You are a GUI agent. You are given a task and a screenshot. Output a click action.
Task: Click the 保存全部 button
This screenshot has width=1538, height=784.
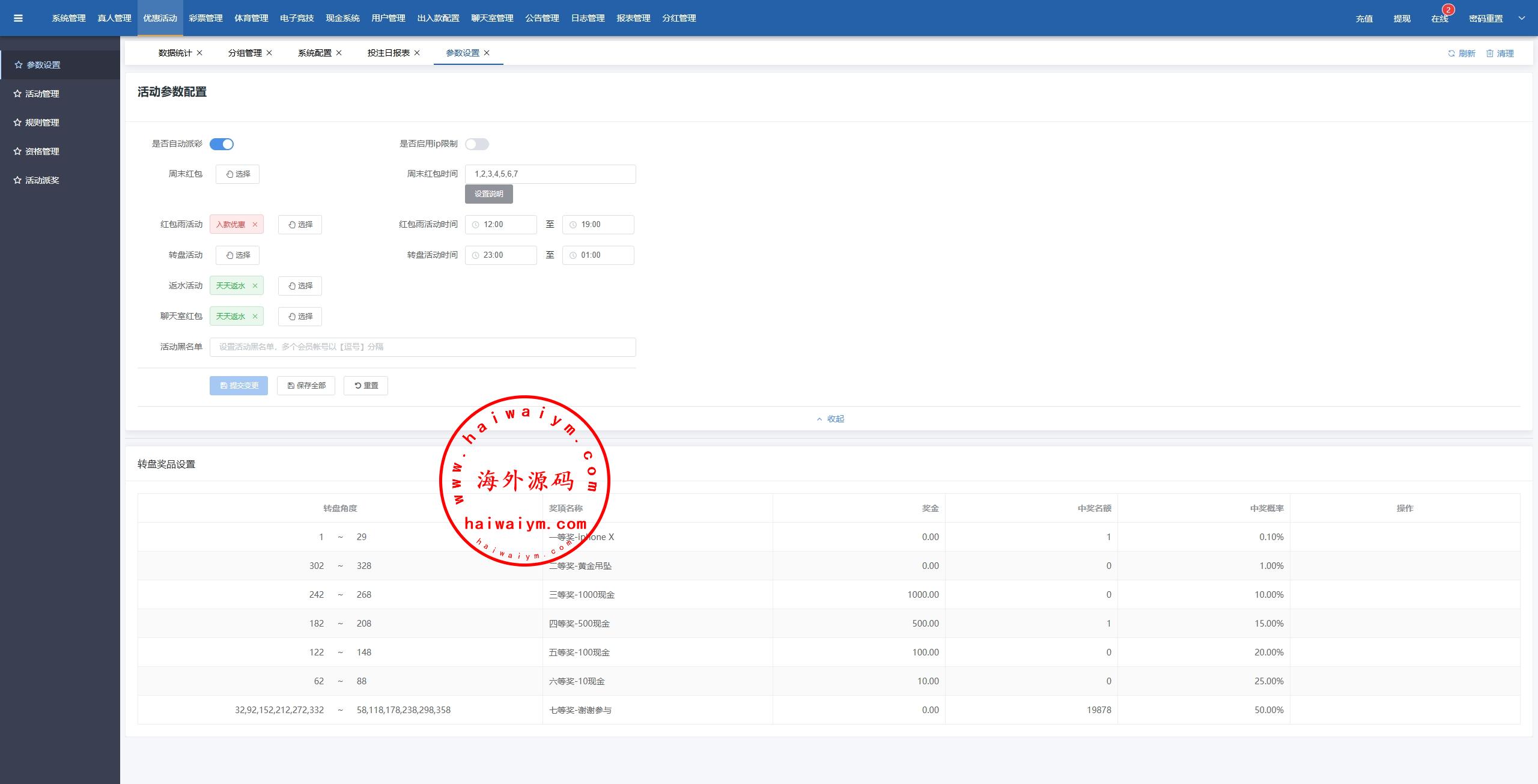[306, 386]
